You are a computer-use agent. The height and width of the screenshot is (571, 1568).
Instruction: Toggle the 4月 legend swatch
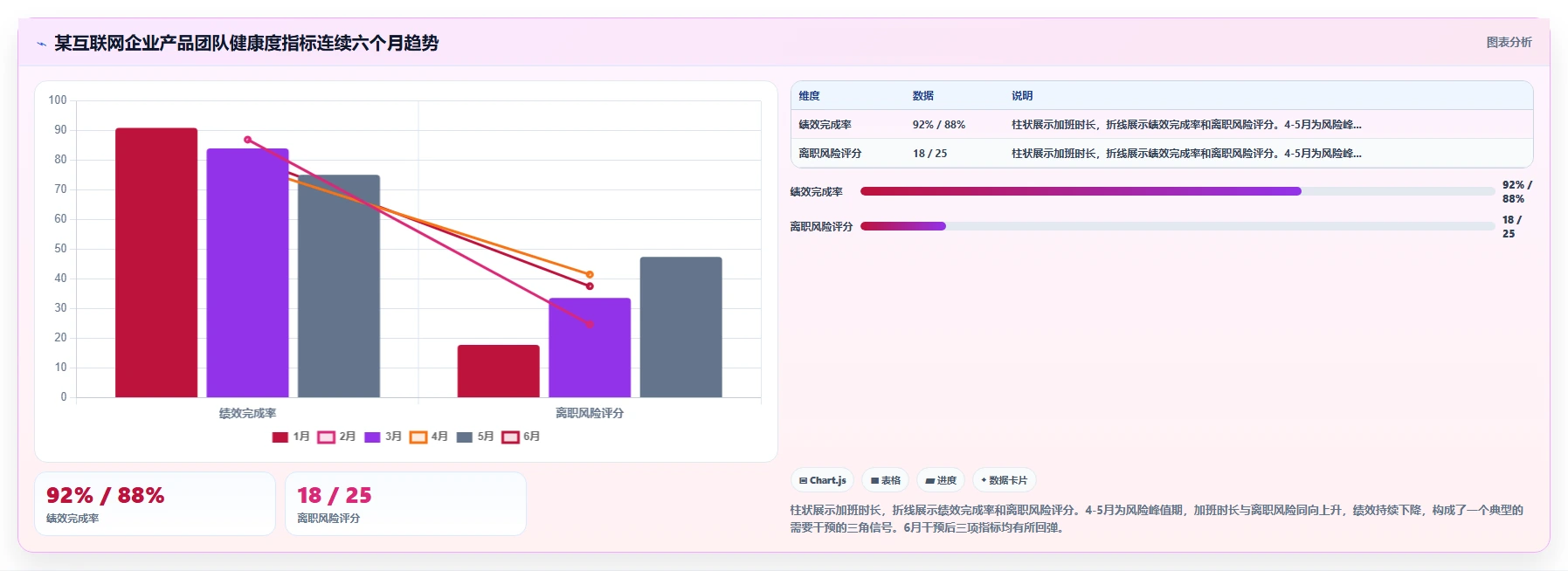[x=418, y=437]
